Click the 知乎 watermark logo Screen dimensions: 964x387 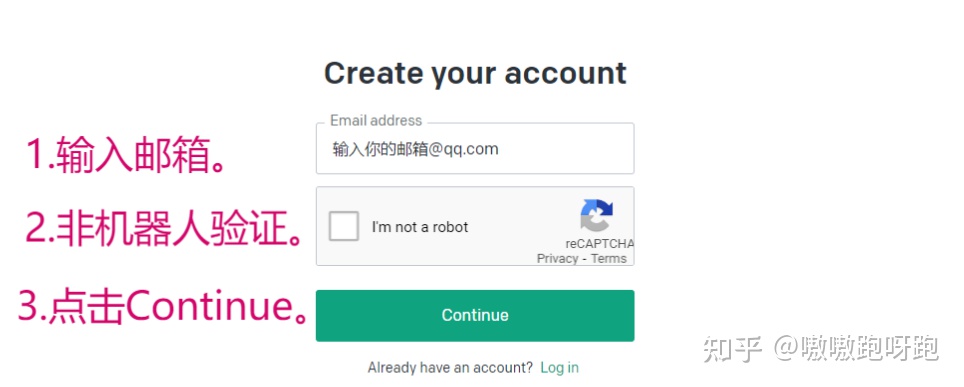733,349
